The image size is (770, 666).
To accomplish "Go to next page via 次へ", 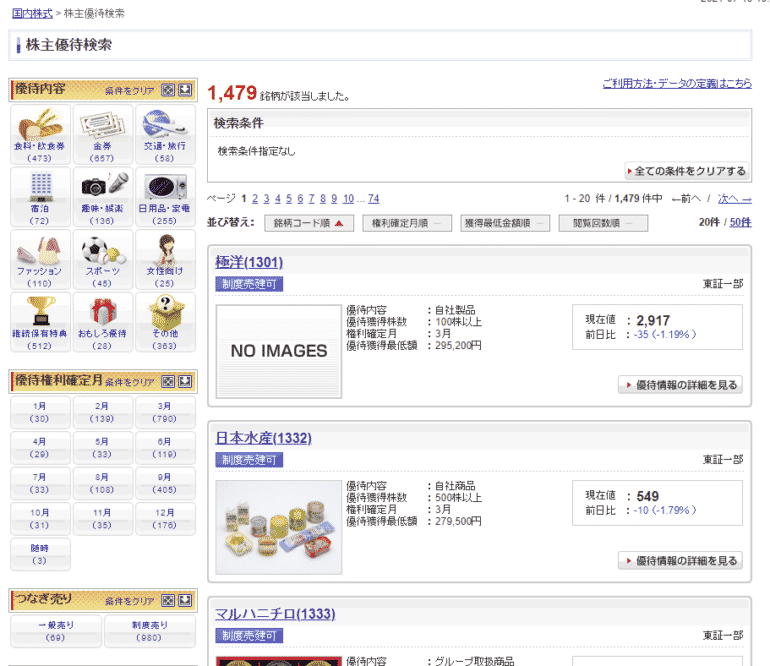I will (734, 198).
